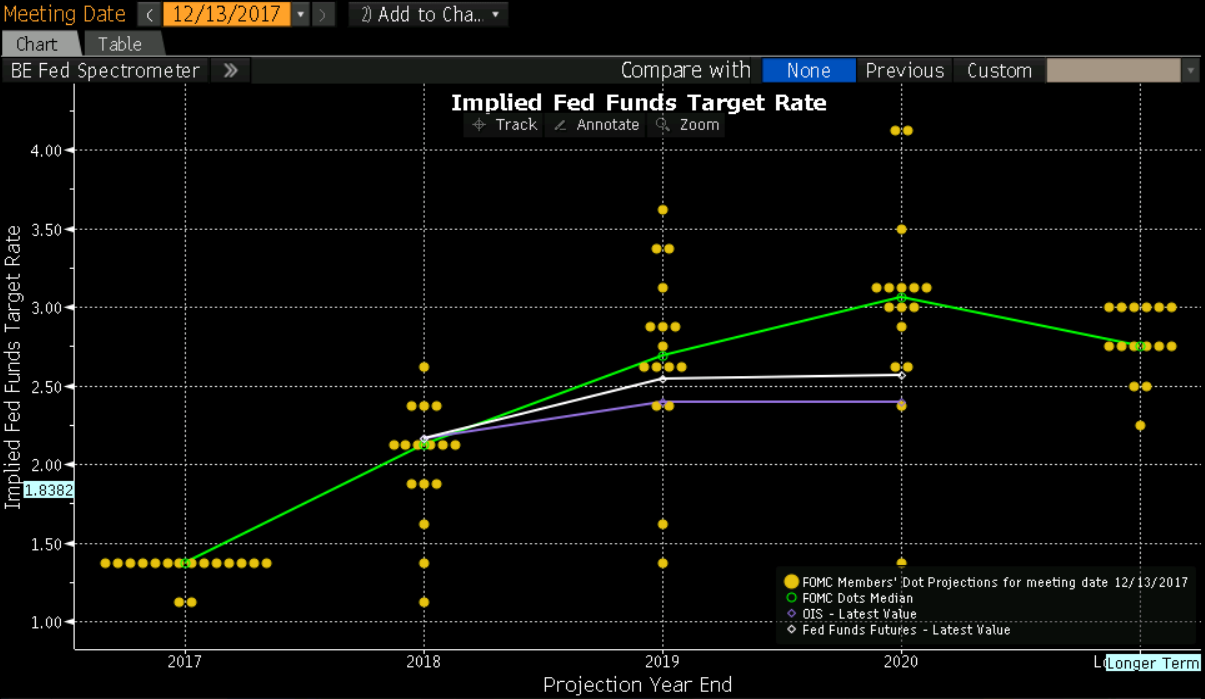Click the lowest 2018 dot near 1.125
This screenshot has height=699, width=1205.
(424, 602)
